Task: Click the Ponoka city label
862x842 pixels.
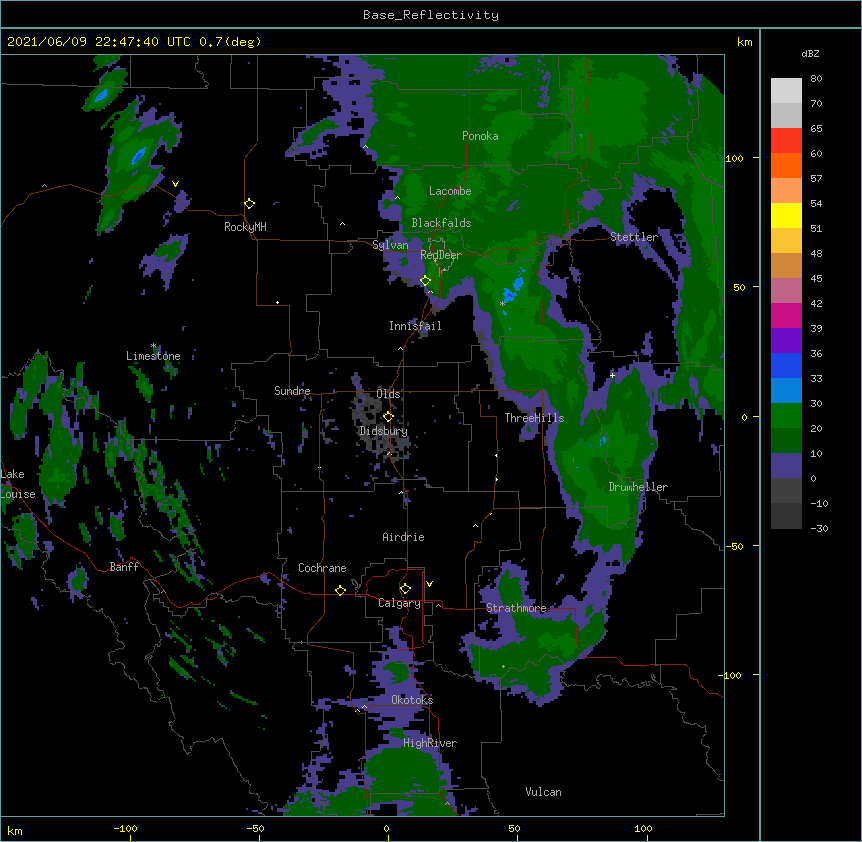Action: pos(480,136)
